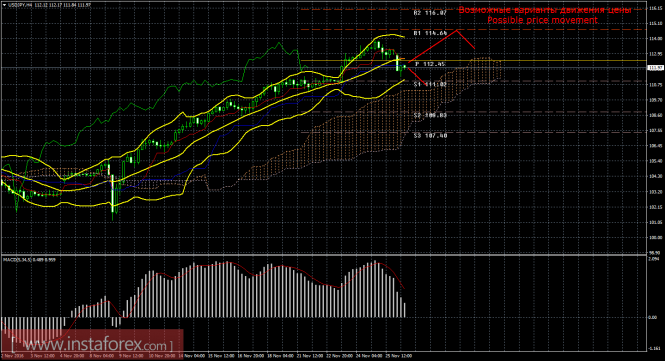Select the S3 107.40 support level label
The width and height of the screenshot is (665, 361).
tap(430, 135)
